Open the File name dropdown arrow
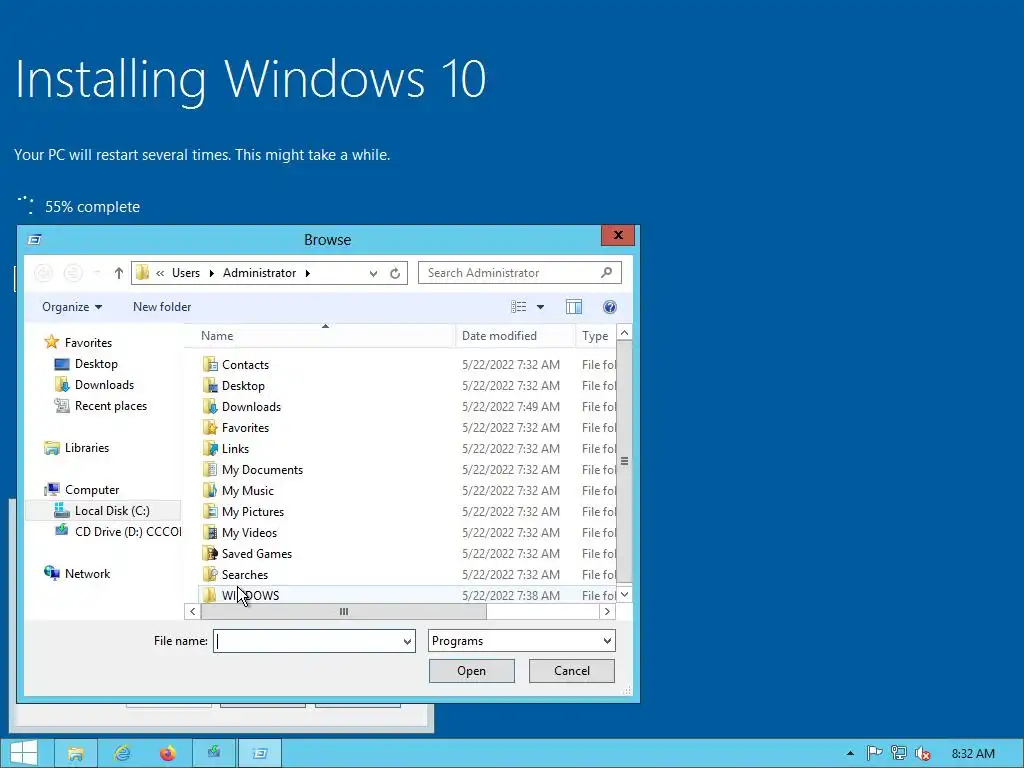Screen dimensions: 1024x768 (407, 641)
